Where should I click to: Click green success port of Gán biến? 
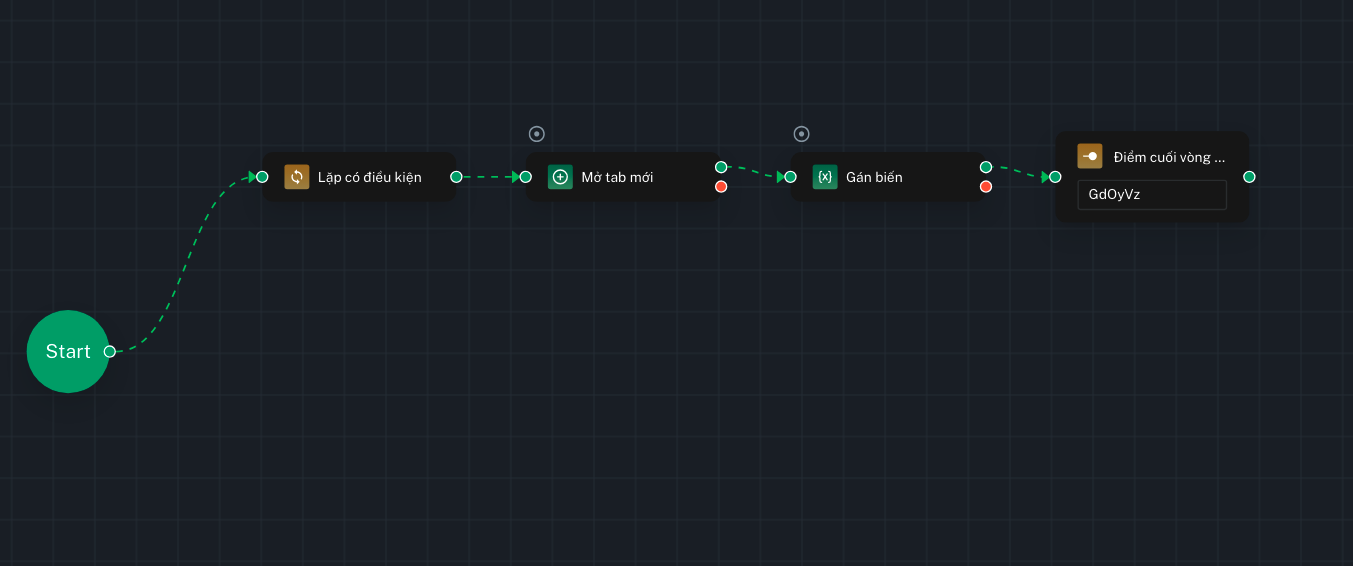[986, 167]
